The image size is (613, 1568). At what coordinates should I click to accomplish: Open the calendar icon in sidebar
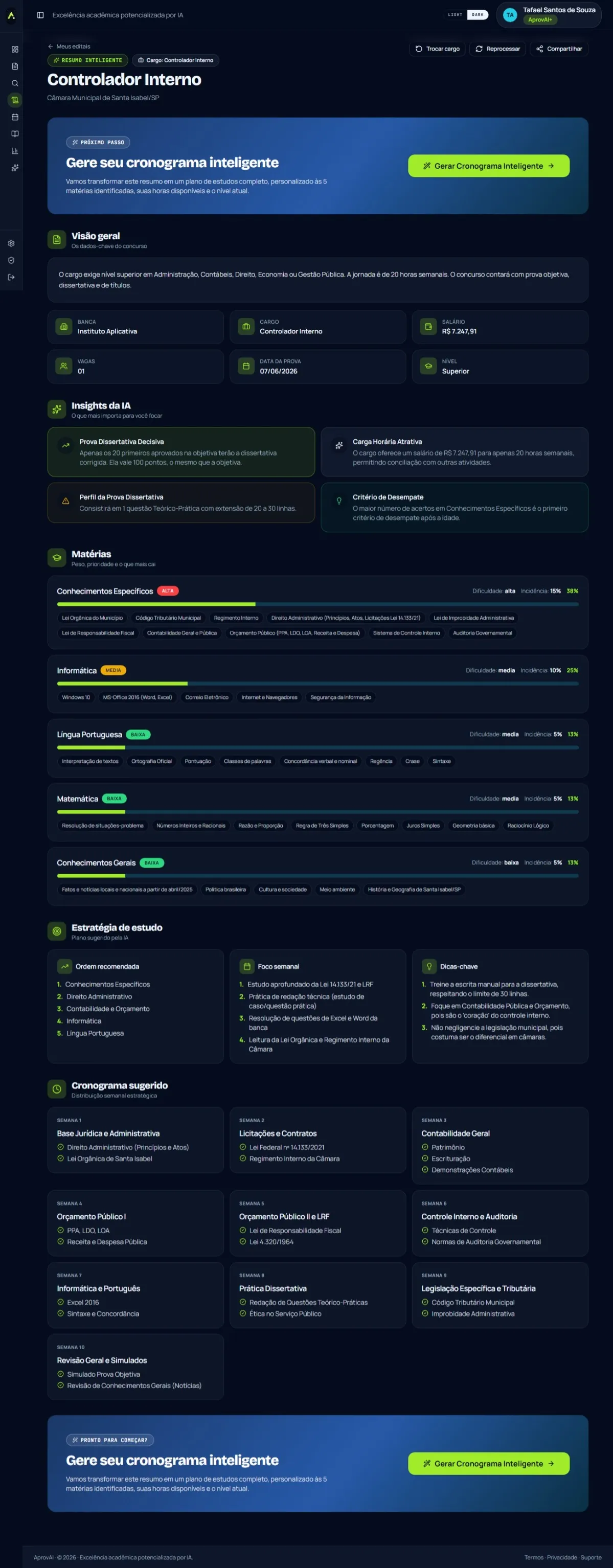(x=15, y=117)
